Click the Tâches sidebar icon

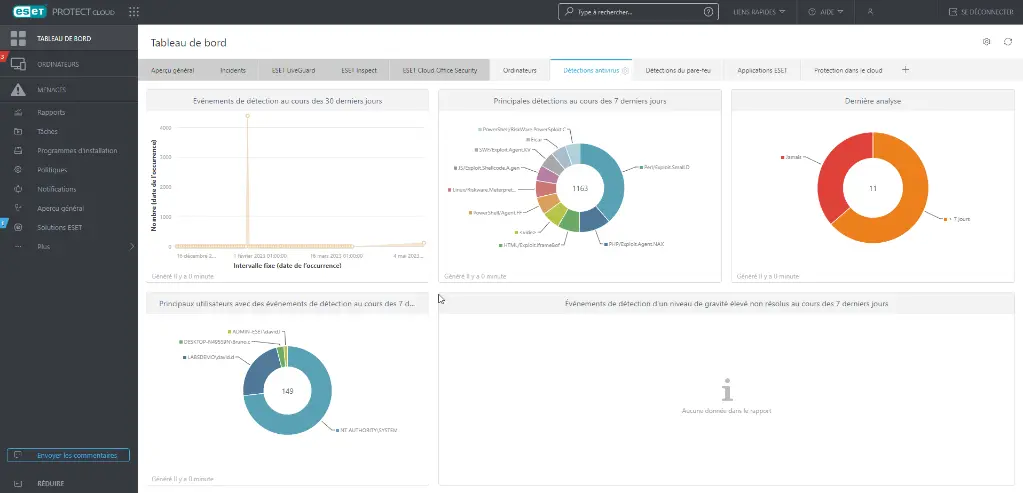(18, 132)
